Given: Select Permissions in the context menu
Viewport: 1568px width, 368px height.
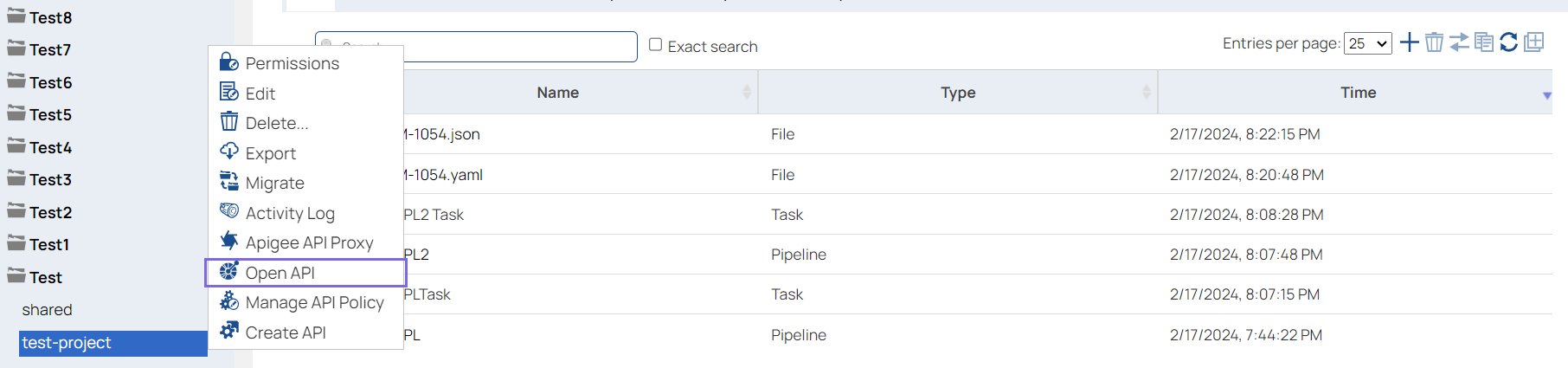Looking at the screenshot, I should click(292, 63).
